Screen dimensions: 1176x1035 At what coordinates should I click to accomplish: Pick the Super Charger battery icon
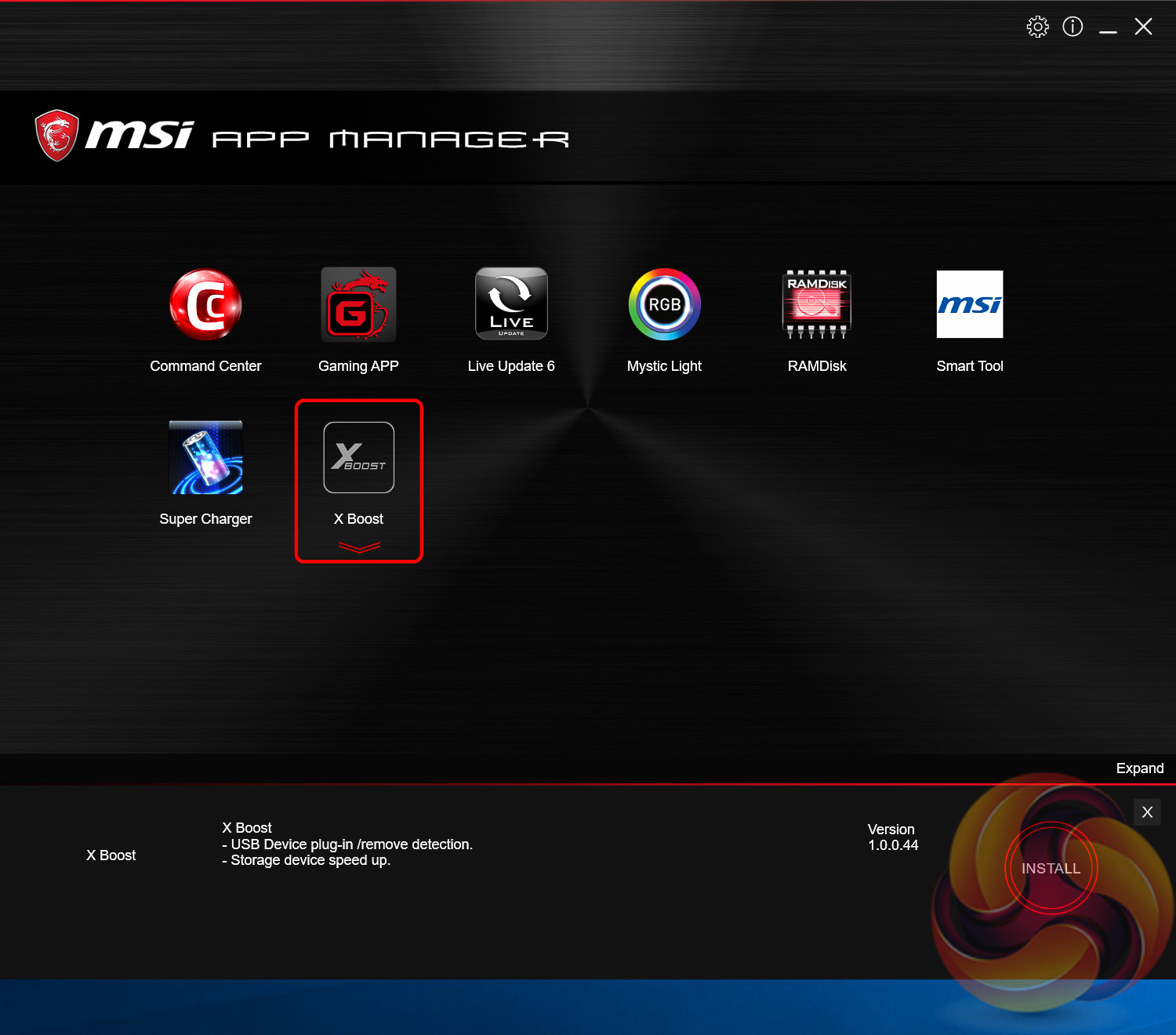pos(205,457)
